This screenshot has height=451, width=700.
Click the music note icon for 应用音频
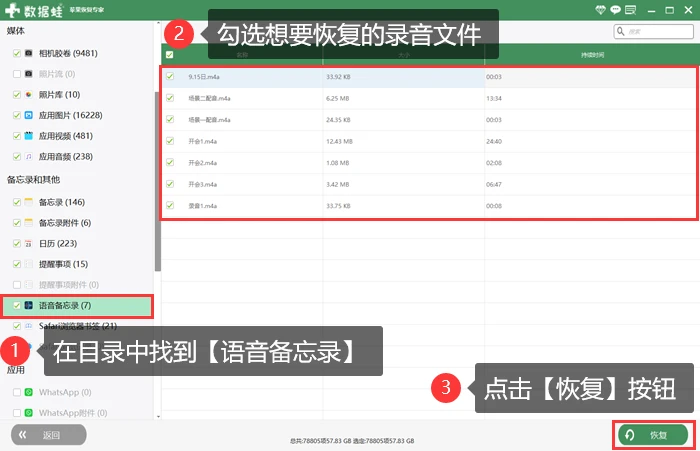[x=29, y=156]
